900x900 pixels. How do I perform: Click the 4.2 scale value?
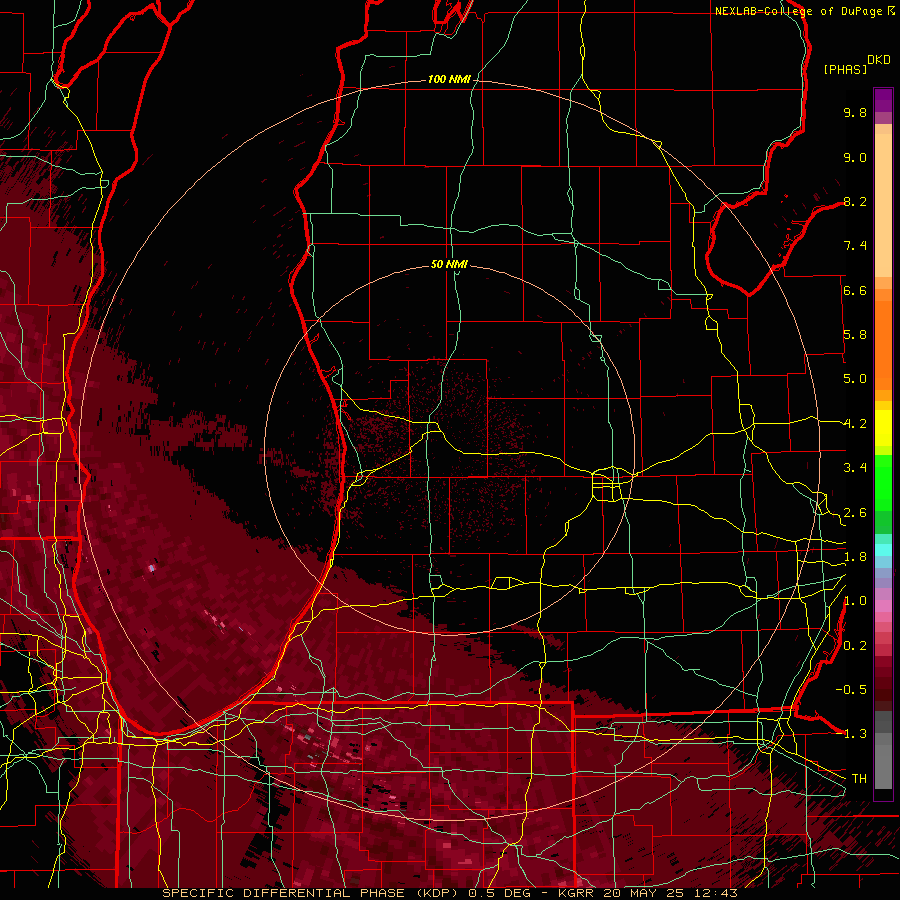coord(855,424)
